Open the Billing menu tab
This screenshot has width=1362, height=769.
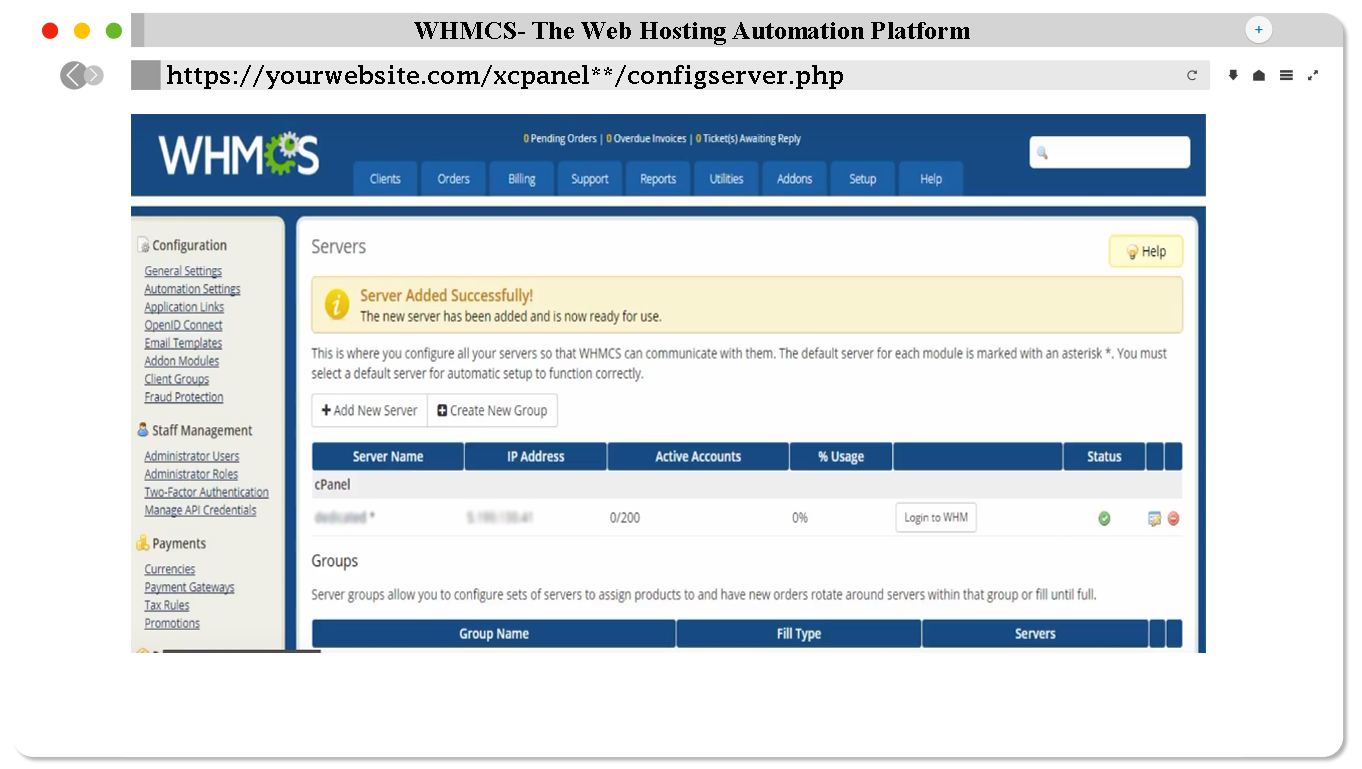(521, 179)
